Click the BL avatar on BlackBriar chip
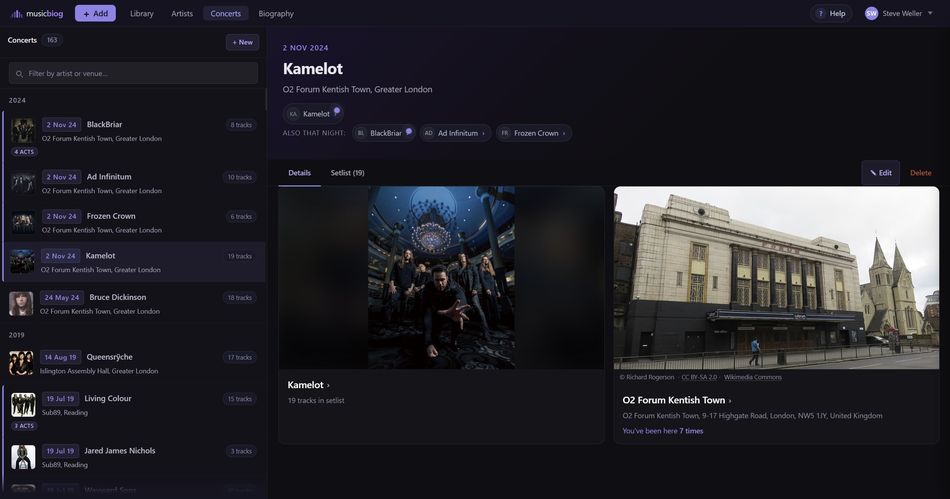 coord(360,133)
